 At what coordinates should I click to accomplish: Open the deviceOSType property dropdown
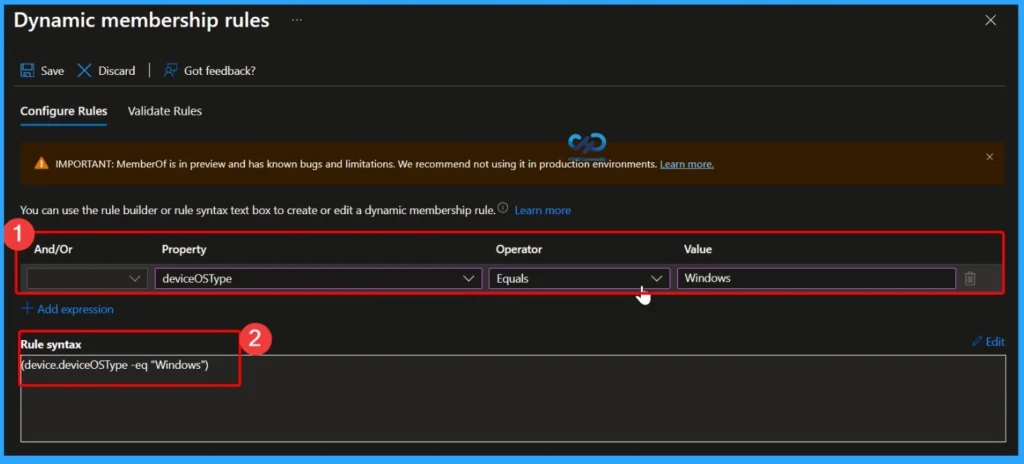pyautogui.click(x=318, y=278)
